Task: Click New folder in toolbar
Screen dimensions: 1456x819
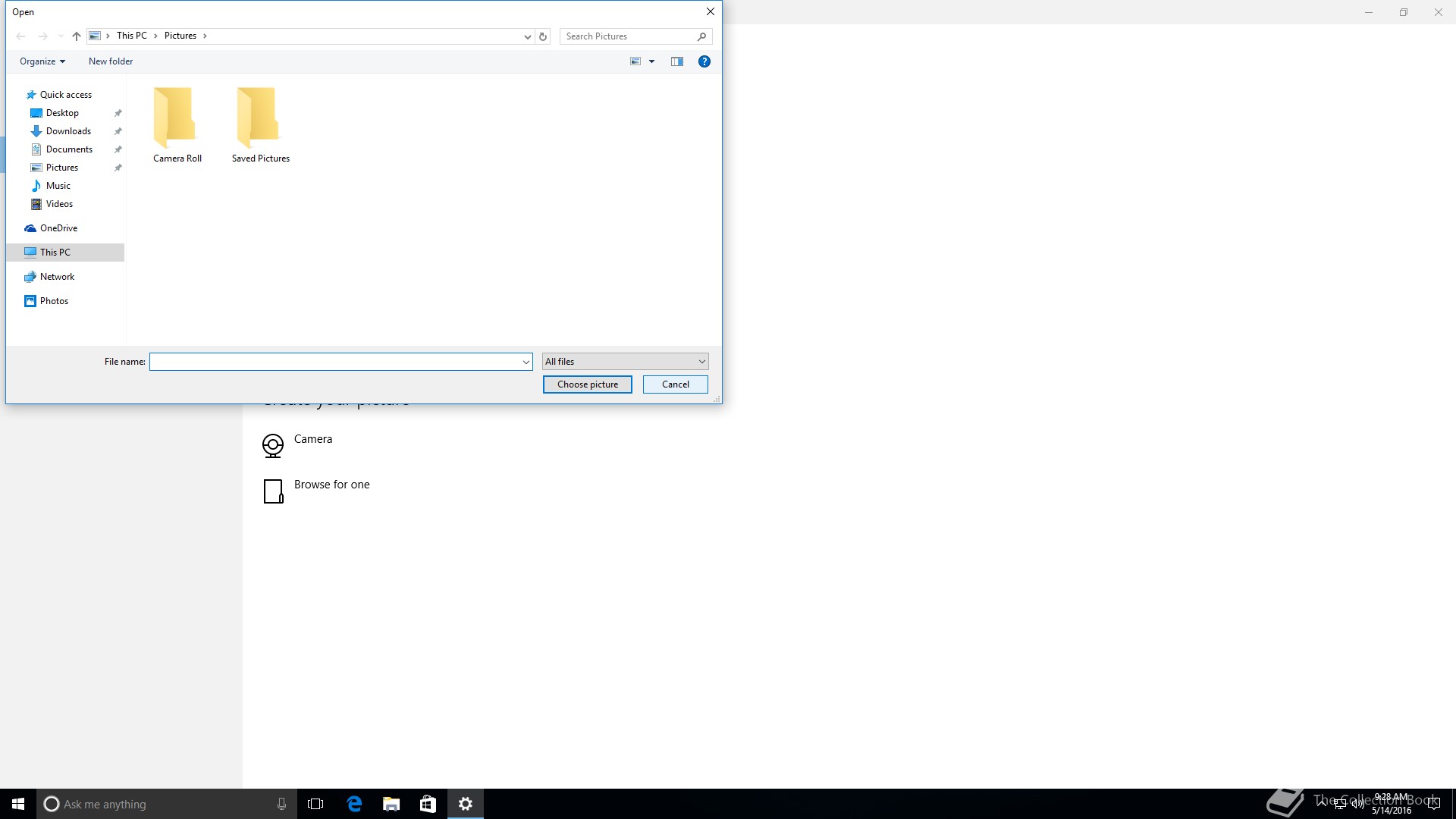Action: tap(111, 61)
